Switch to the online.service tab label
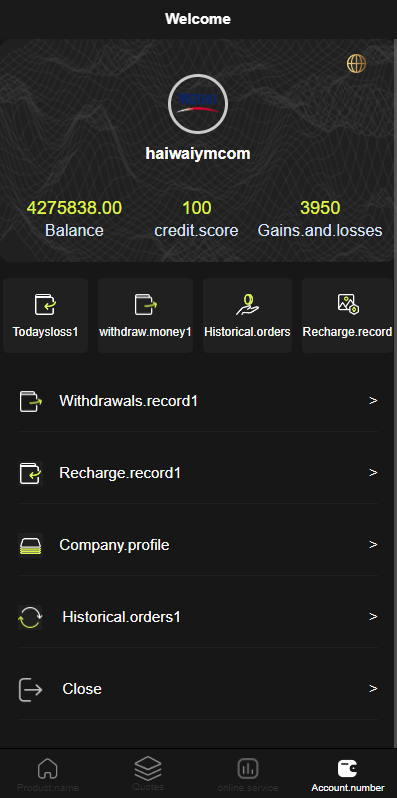 (248, 788)
